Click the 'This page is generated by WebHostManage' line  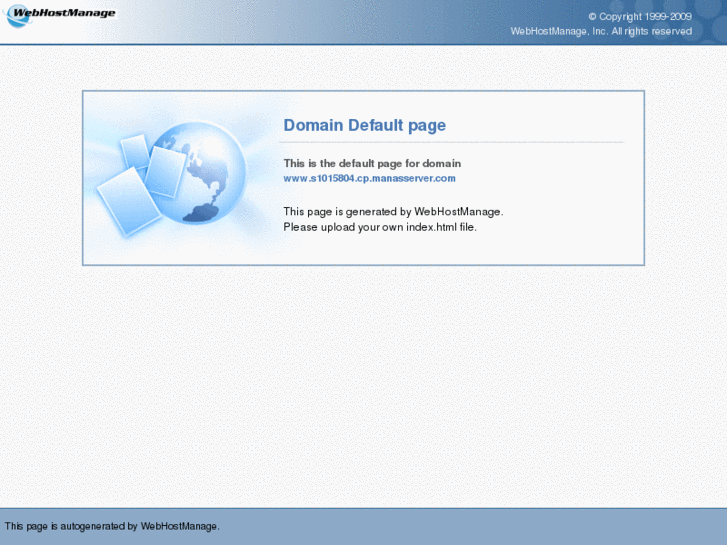(393, 212)
